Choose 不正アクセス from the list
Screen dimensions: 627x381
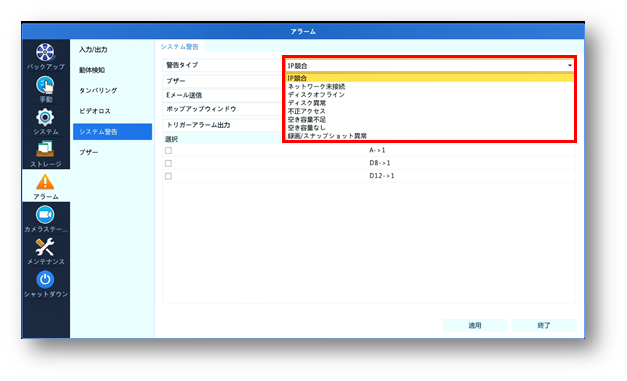point(430,111)
